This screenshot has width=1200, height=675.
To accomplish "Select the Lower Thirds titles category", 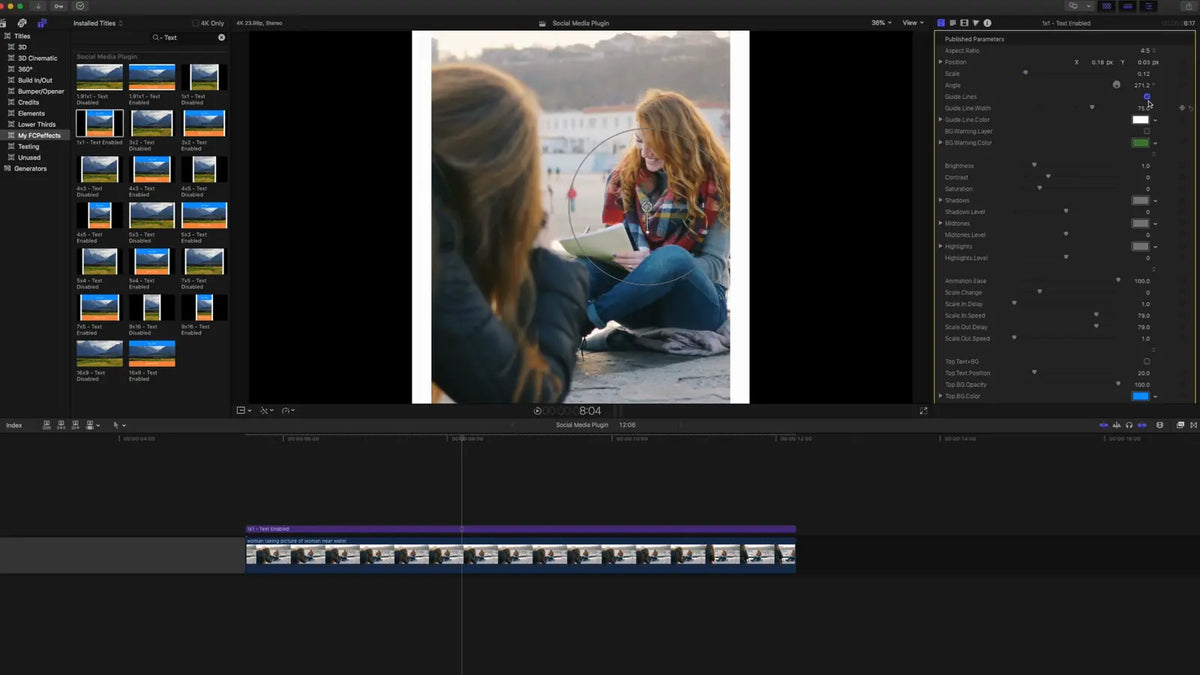I will [37, 124].
